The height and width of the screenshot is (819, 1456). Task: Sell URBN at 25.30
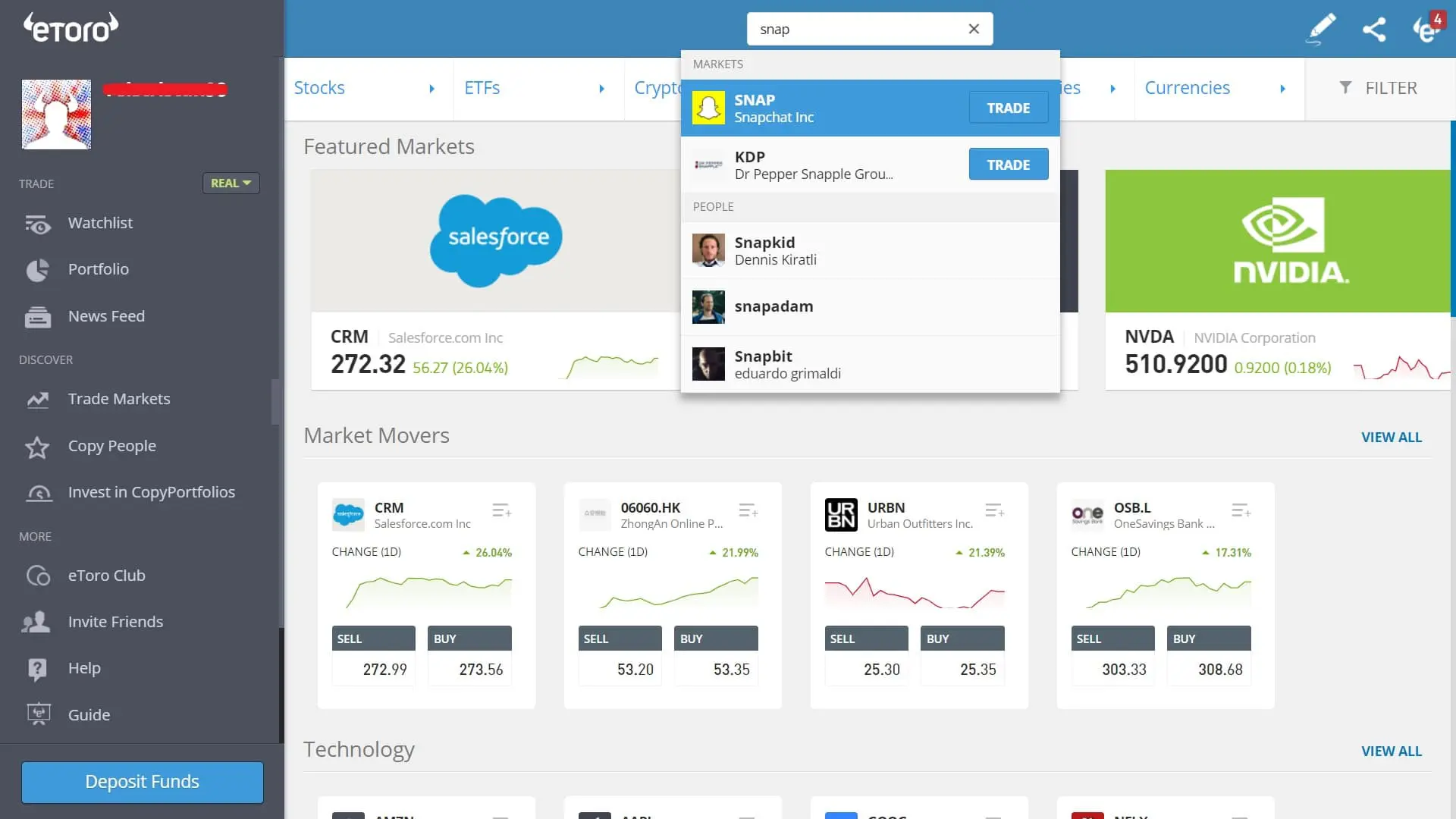(x=866, y=656)
